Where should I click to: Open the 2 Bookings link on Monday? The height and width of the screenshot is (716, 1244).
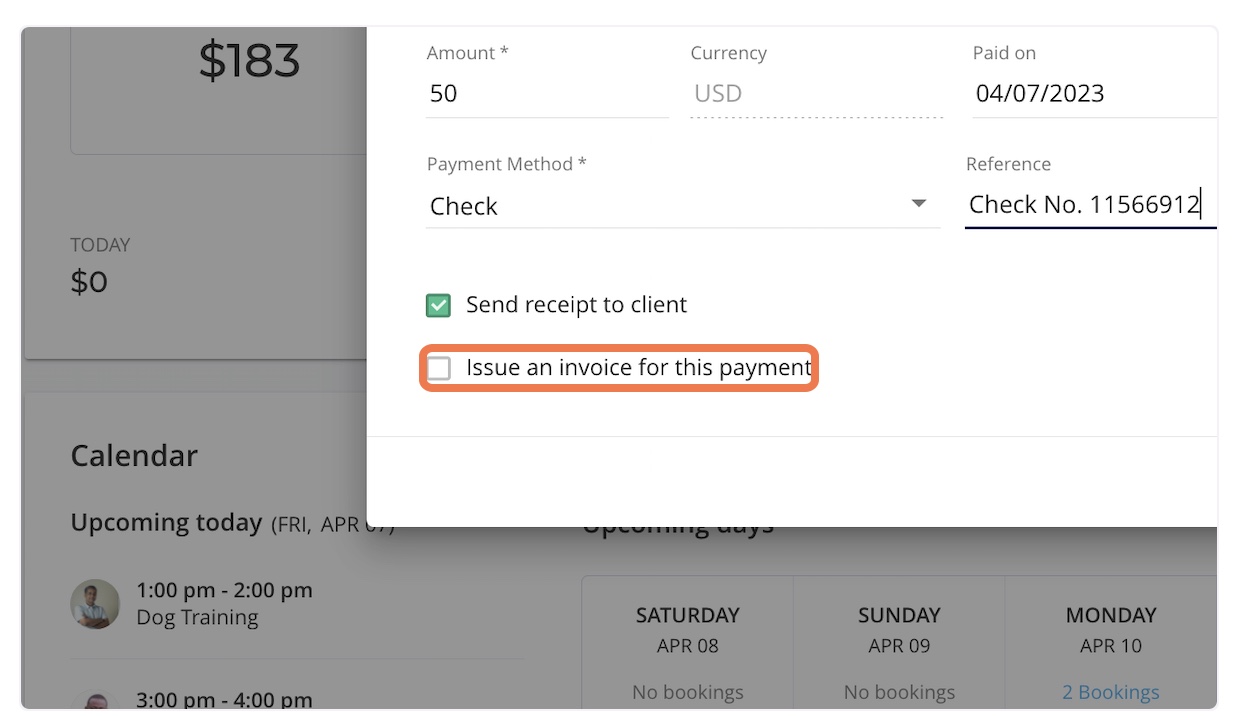click(1110, 692)
